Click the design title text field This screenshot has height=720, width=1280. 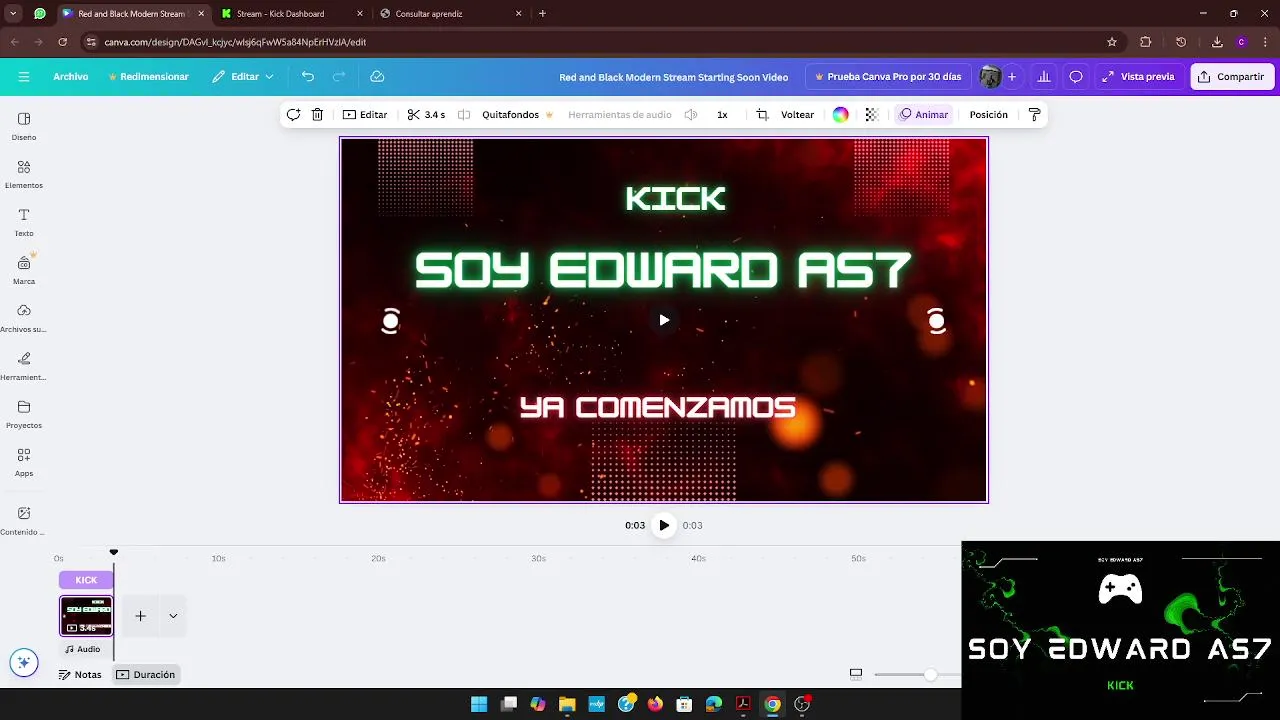(x=673, y=77)
